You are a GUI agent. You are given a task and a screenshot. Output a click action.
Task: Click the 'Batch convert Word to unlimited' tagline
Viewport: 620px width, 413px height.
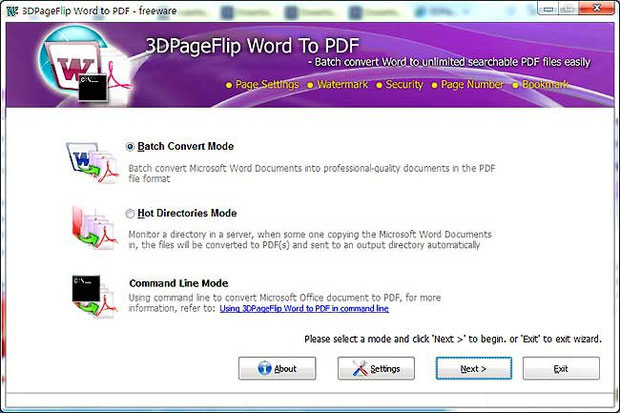pos(449,62)
